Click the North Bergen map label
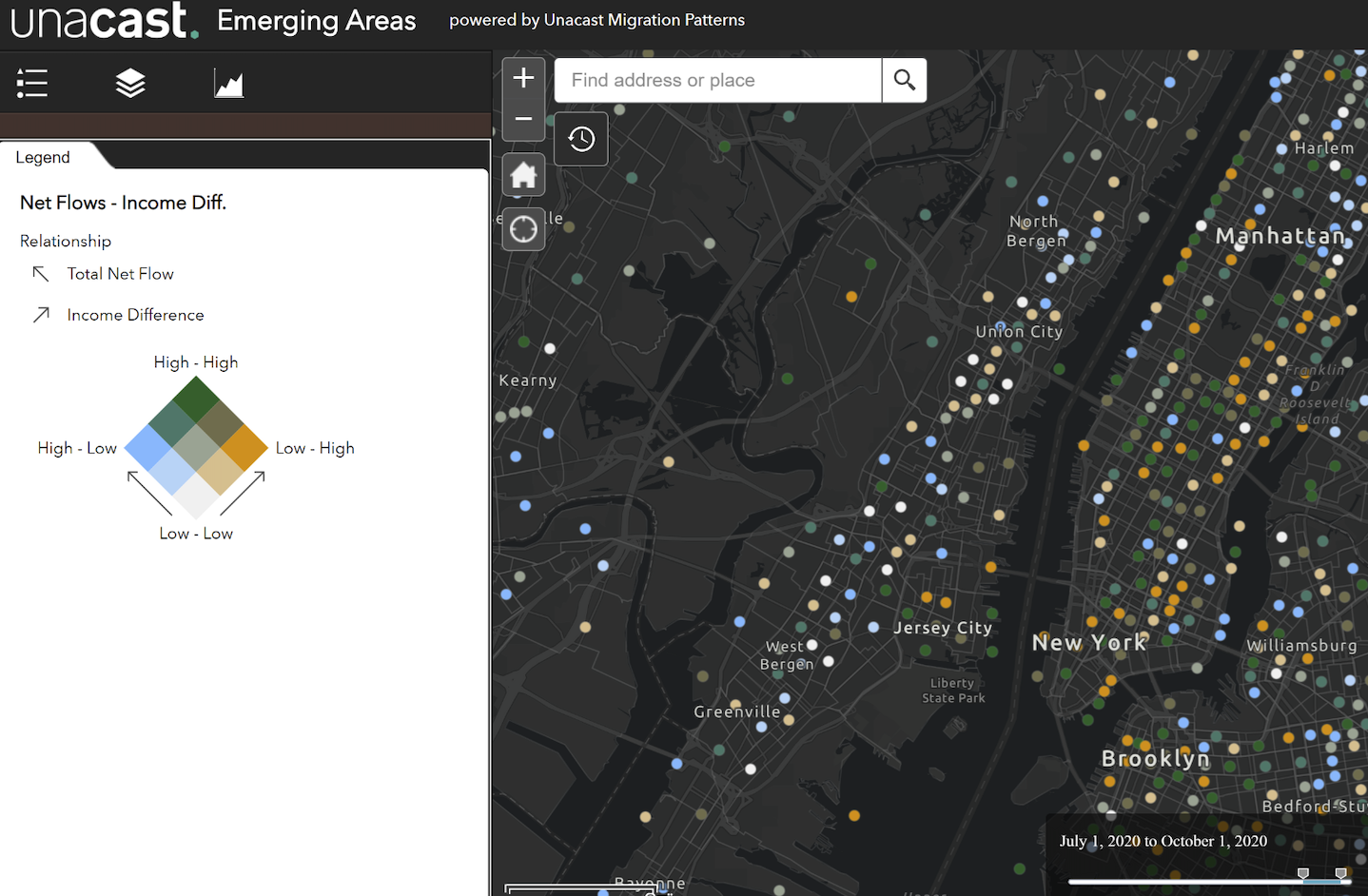Viewport: 1368px width, 896px height. [x=1036, y=231]
